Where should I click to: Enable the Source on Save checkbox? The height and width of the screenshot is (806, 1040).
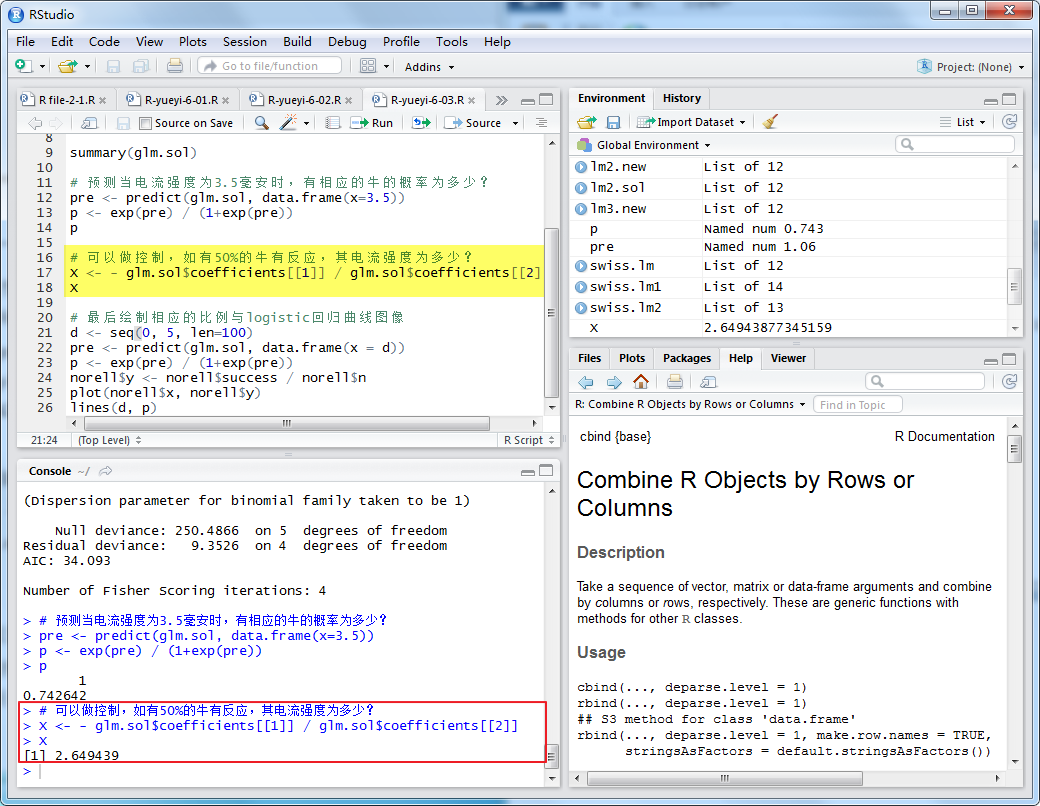(x=146, y=123)
